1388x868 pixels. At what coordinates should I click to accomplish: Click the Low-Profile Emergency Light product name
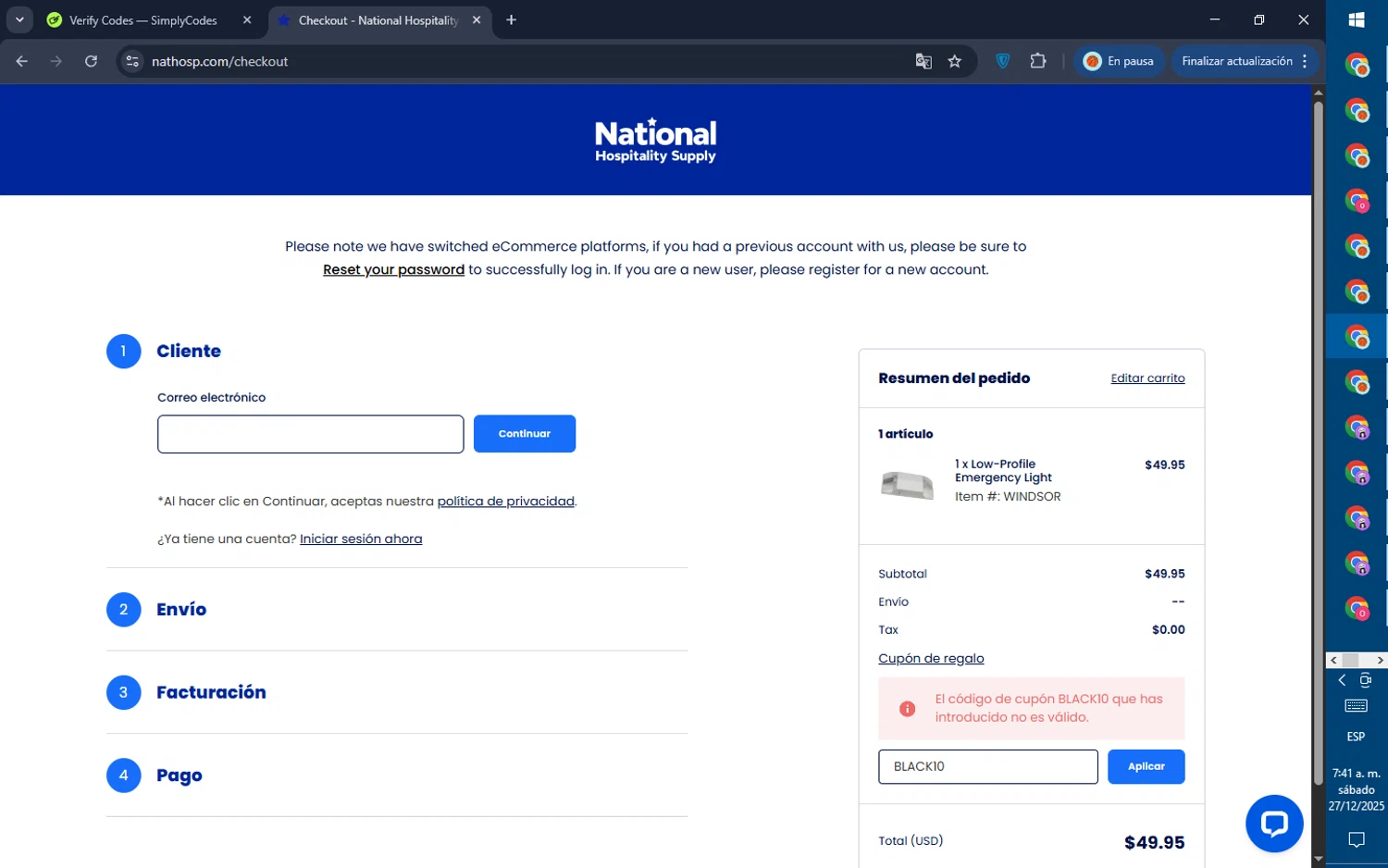(1004, 471)
